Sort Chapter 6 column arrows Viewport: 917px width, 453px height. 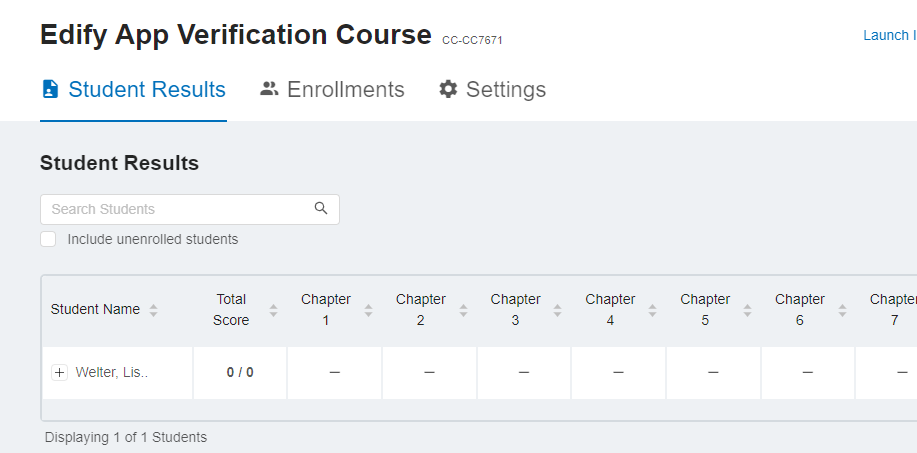842,310
